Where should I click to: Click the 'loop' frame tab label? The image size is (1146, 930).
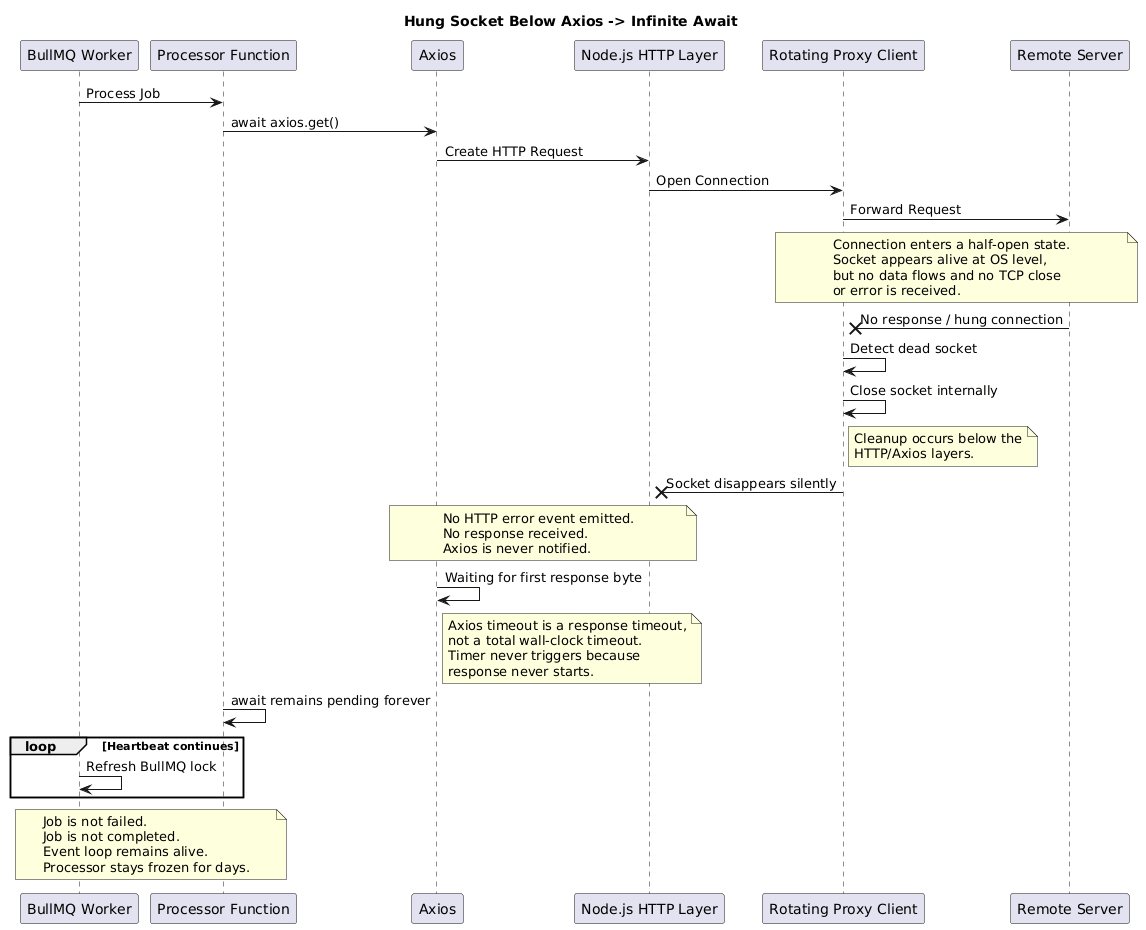point(41,746)
